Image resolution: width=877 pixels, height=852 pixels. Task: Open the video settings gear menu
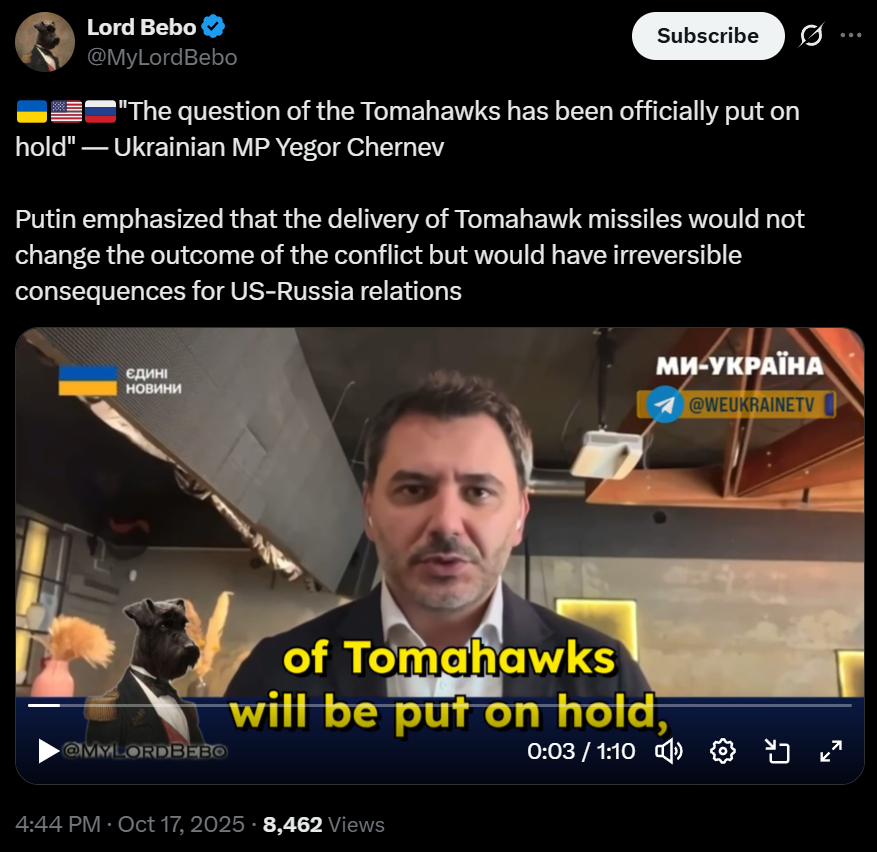click(723, 751)
